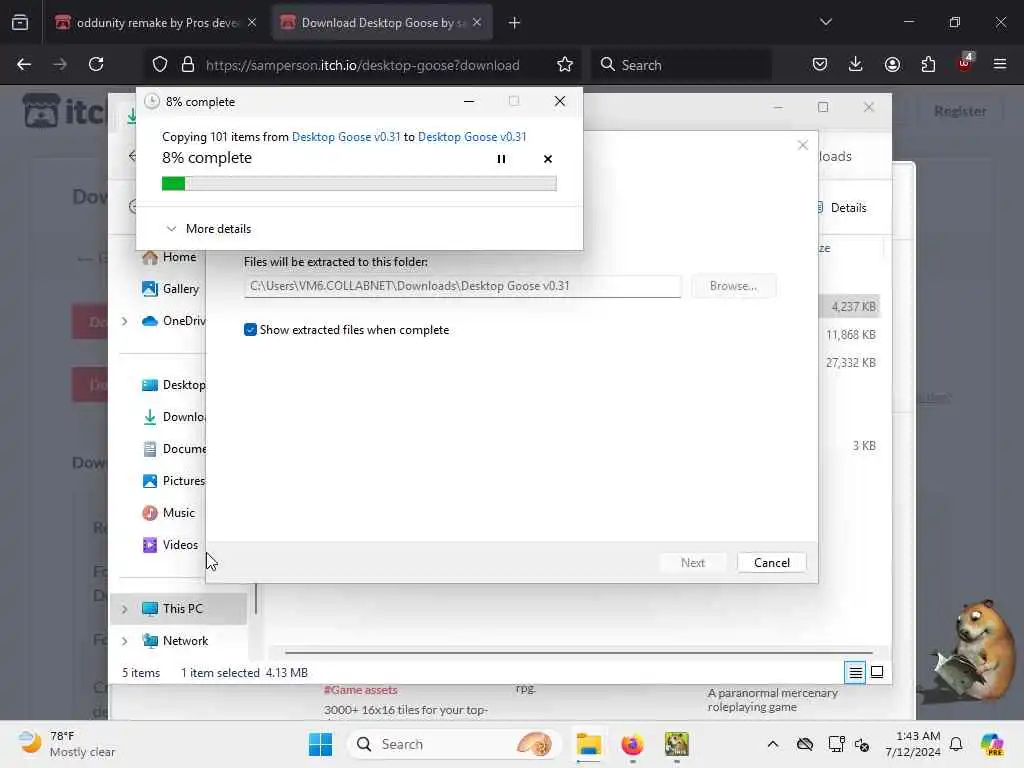This screenshot has height=768, width=1024.
Task: Click the Details pane button
Action: 842,208
